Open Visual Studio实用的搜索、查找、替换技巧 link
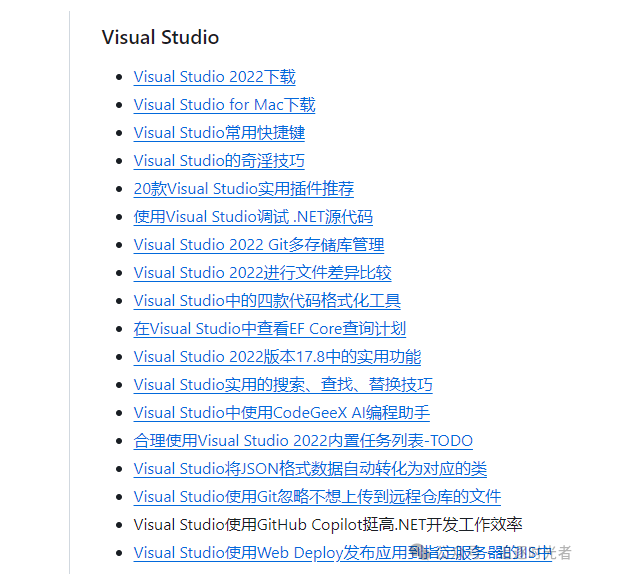The height and width of the screenshot is (579, 632). 283,385
